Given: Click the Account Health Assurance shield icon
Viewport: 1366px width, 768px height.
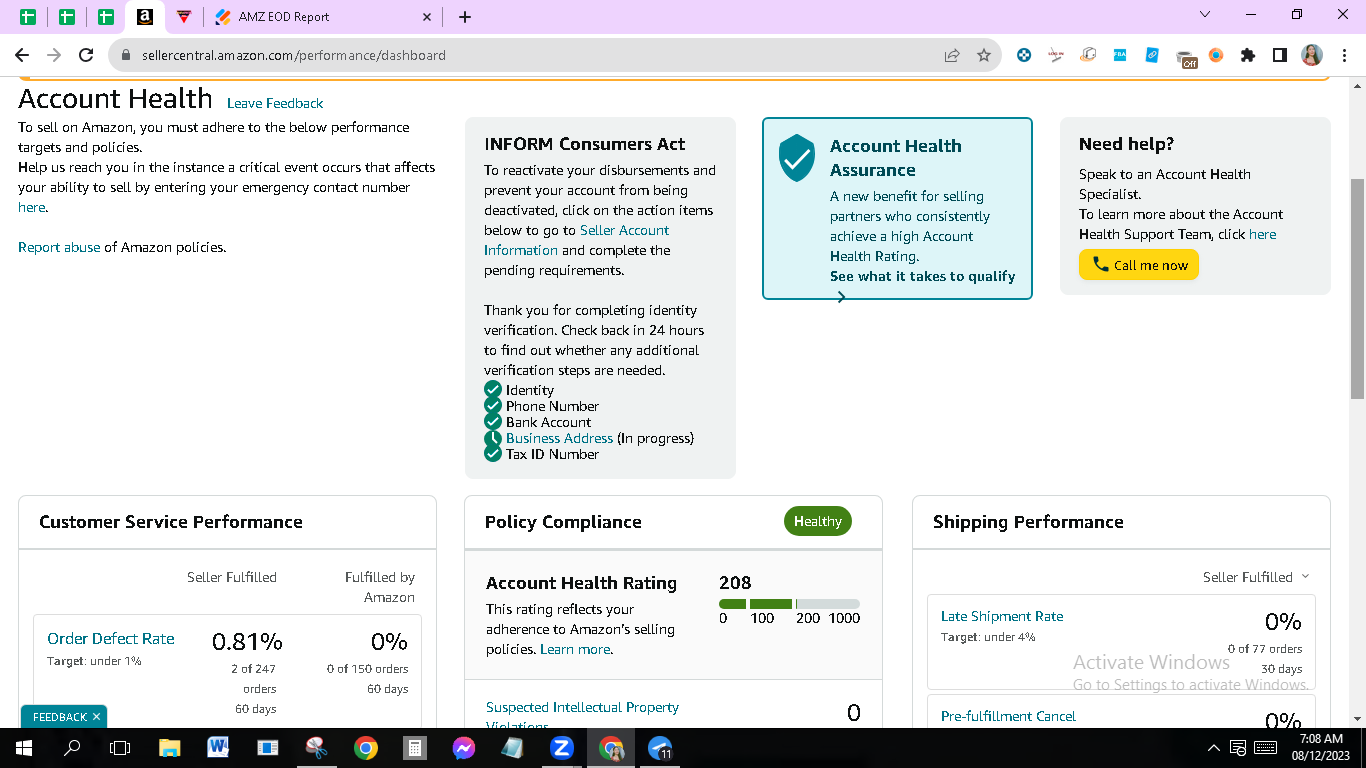Looking at the screenshot, I should (x=797, y=159).
